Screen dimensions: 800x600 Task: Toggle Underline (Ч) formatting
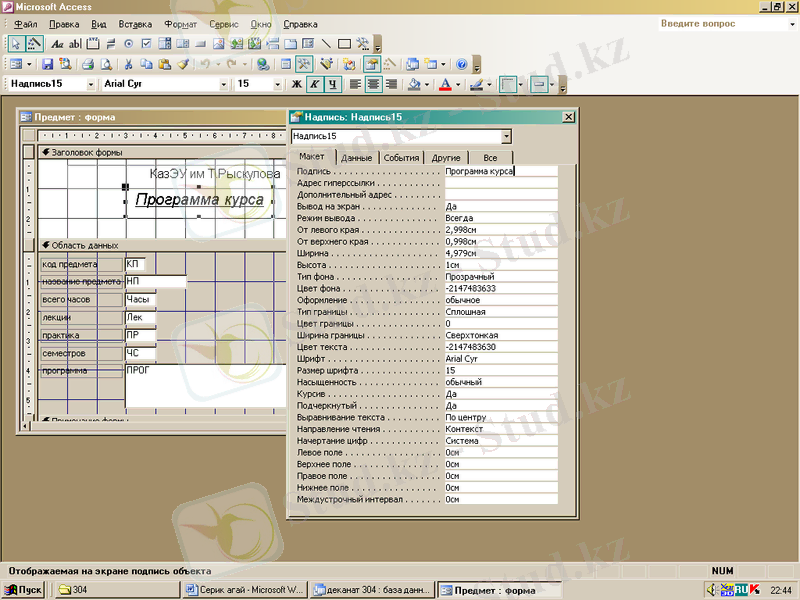tap(332, 84)
